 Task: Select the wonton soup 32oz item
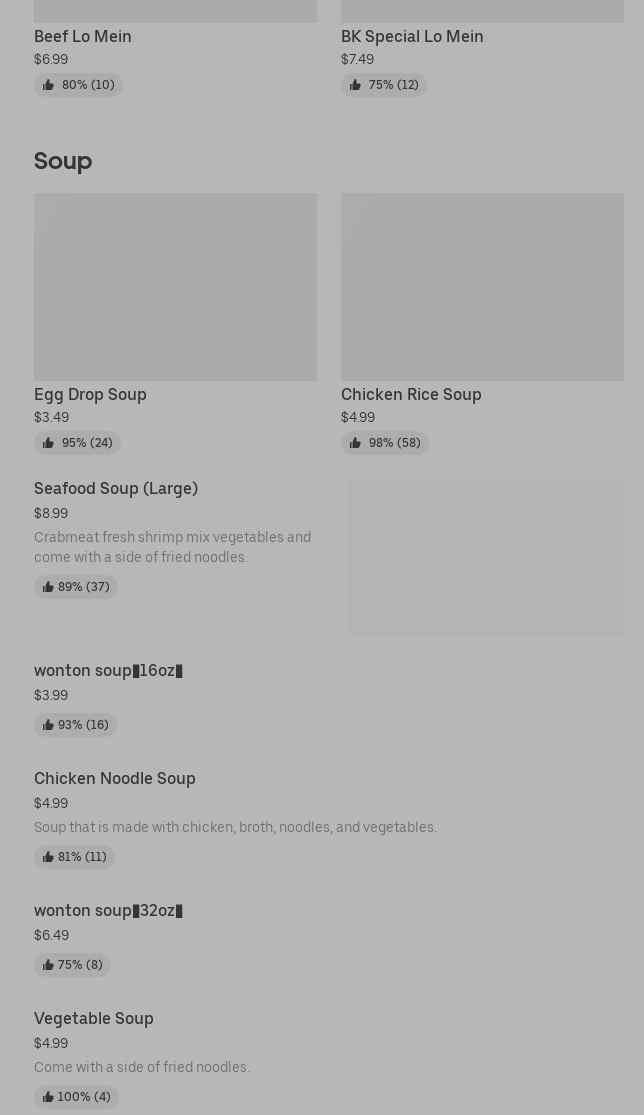tap(108, 911)
